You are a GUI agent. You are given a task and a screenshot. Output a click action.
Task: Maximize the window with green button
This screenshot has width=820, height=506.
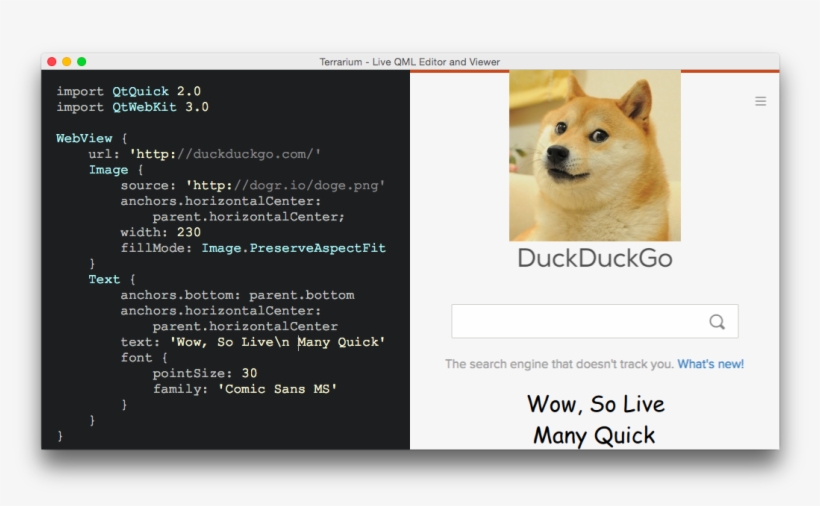[82, 62]
